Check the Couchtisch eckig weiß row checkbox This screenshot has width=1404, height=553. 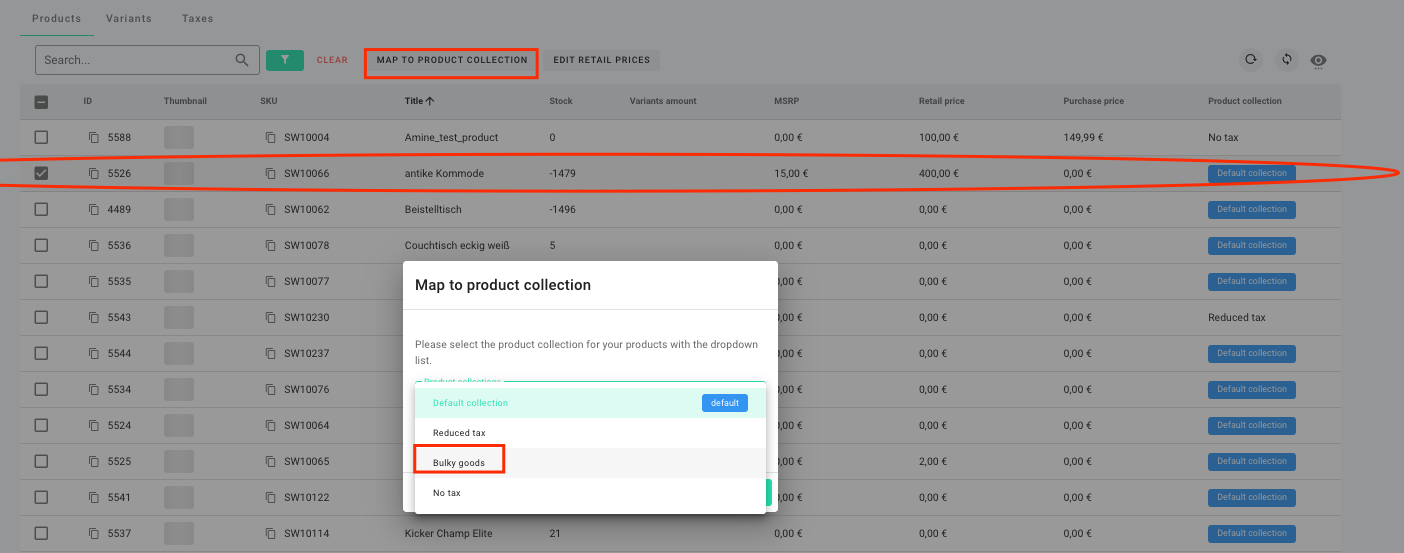[x=41, y=245]
